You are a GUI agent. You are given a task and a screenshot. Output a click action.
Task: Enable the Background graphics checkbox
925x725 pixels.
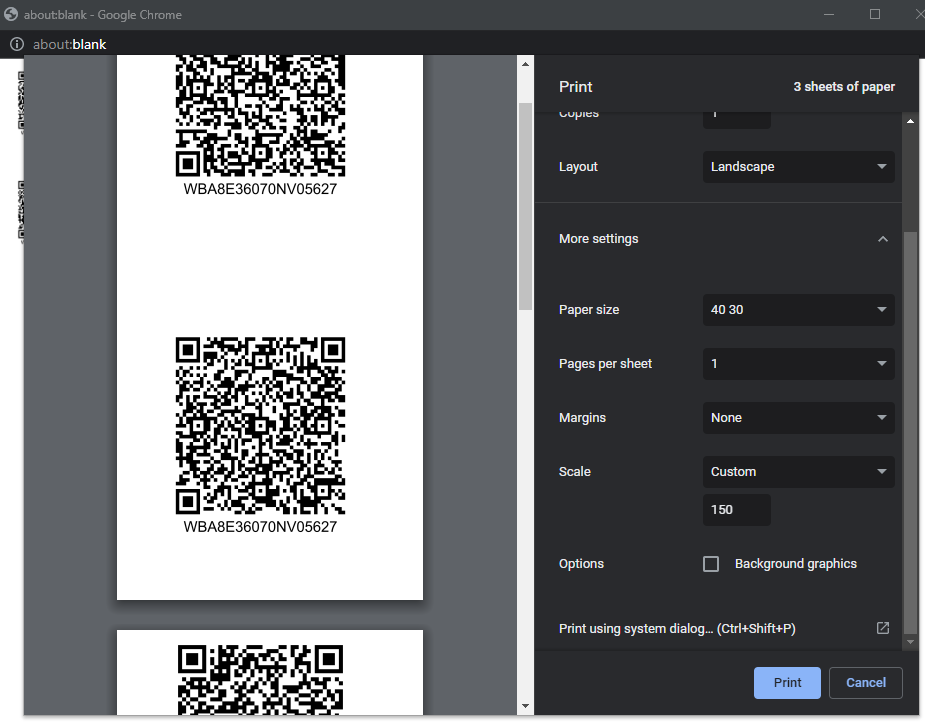click(x=711, y=564)
